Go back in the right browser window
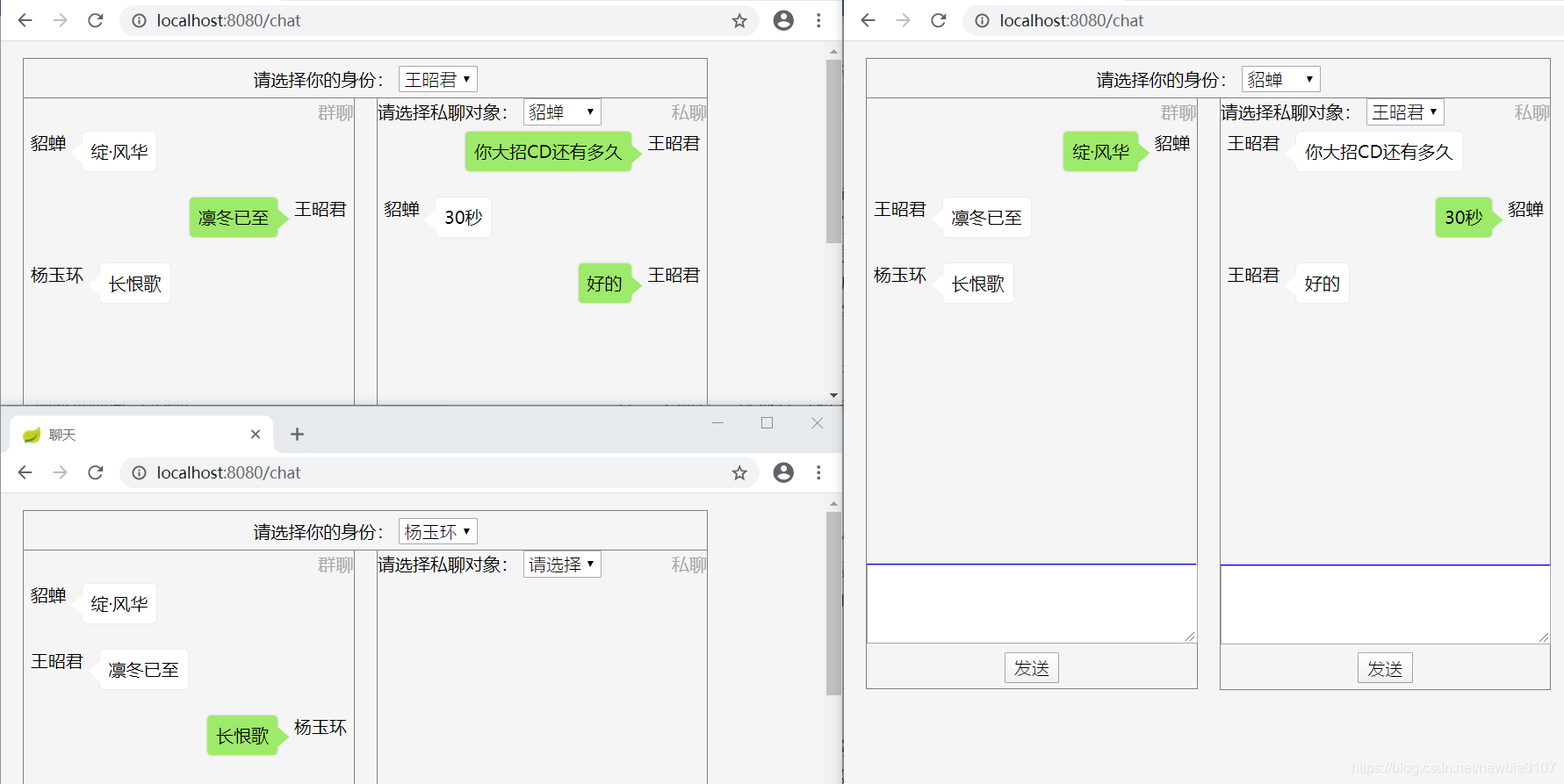The width and height of the screenshot is (1564, 784). click(x=868, y=20)
